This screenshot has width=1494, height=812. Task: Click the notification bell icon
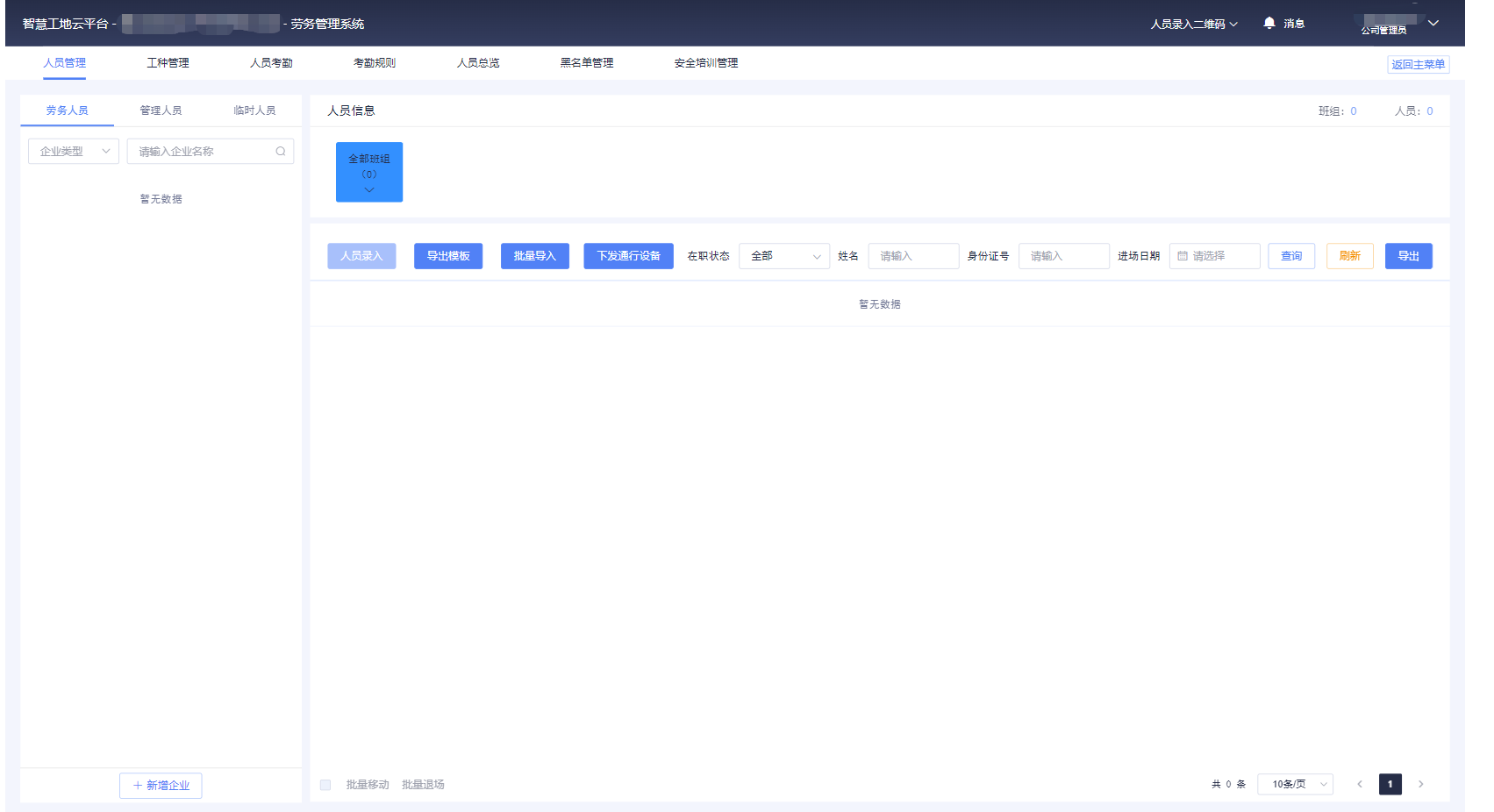click(1269, 23)
